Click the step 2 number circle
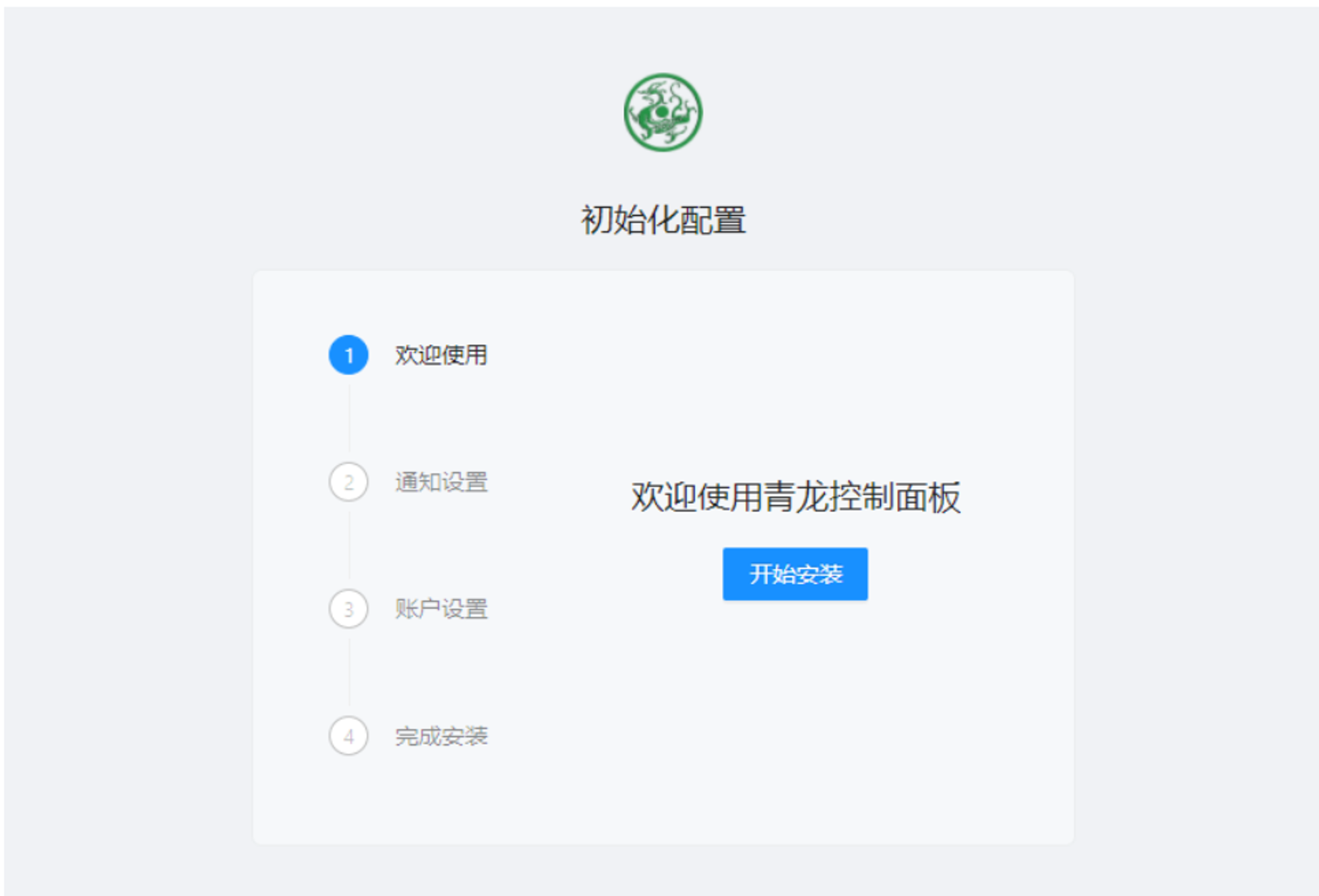This screenshot has width=1319, height=896. (x=348, y=482)
